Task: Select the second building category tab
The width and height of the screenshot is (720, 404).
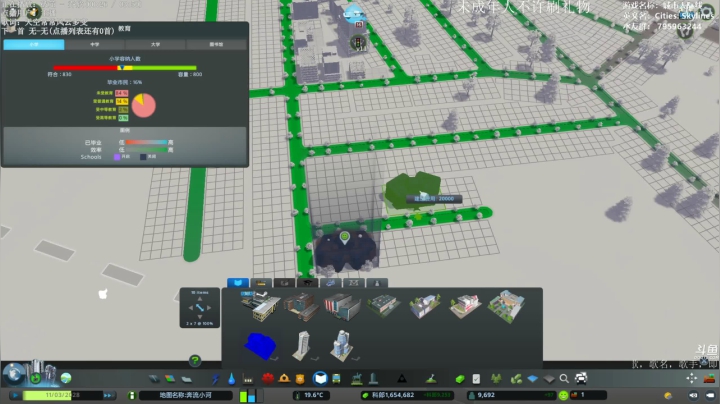Action: pos(261,283)
